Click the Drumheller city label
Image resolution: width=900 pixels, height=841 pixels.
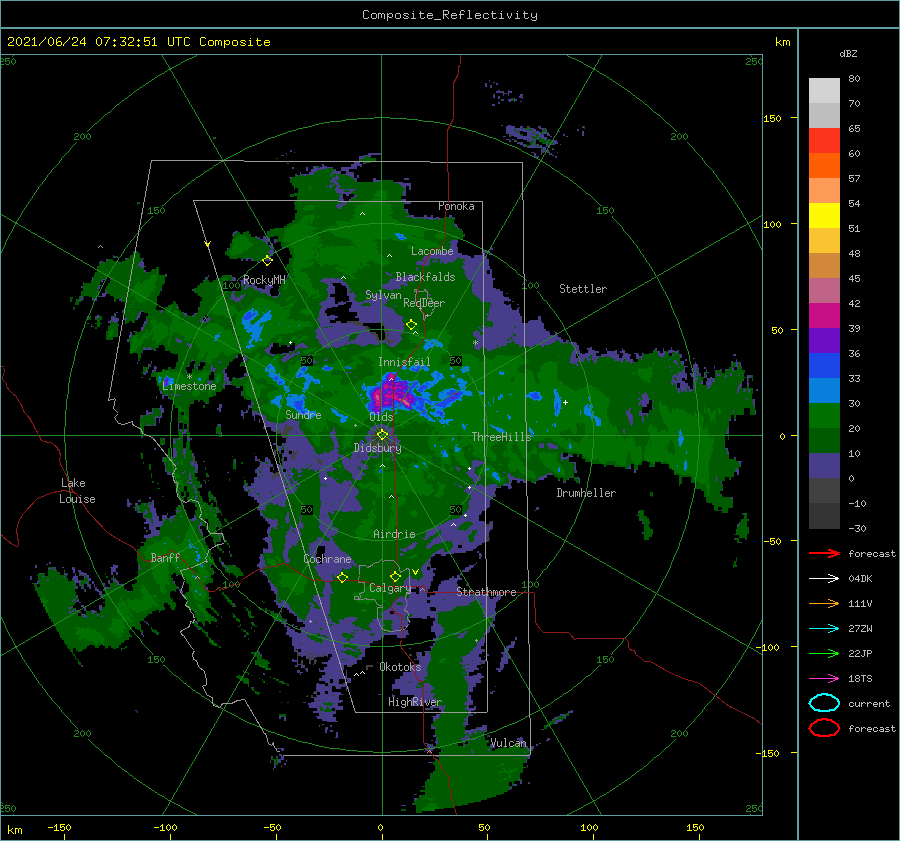[586, 493]
